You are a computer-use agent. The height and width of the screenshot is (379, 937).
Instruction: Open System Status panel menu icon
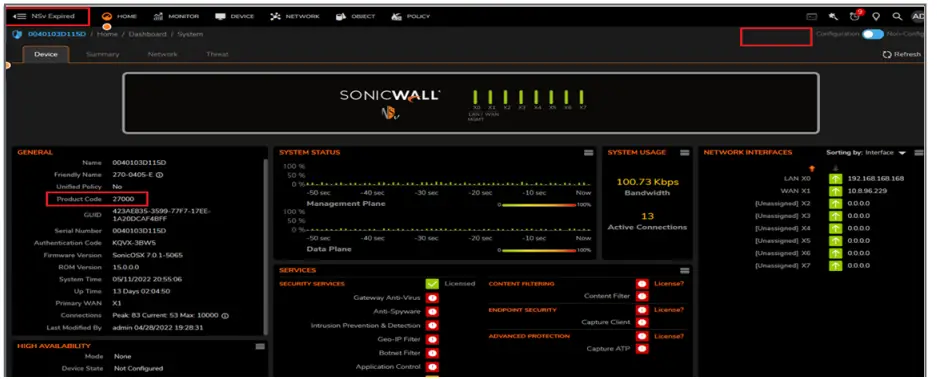point(589,153)
